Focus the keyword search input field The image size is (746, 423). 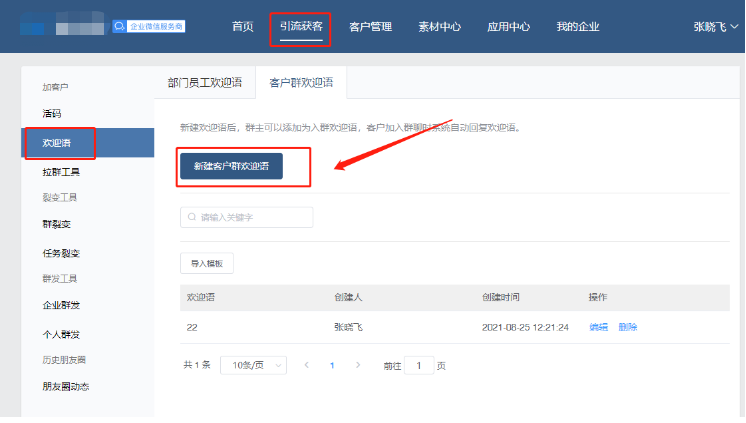tap(254, 217)
